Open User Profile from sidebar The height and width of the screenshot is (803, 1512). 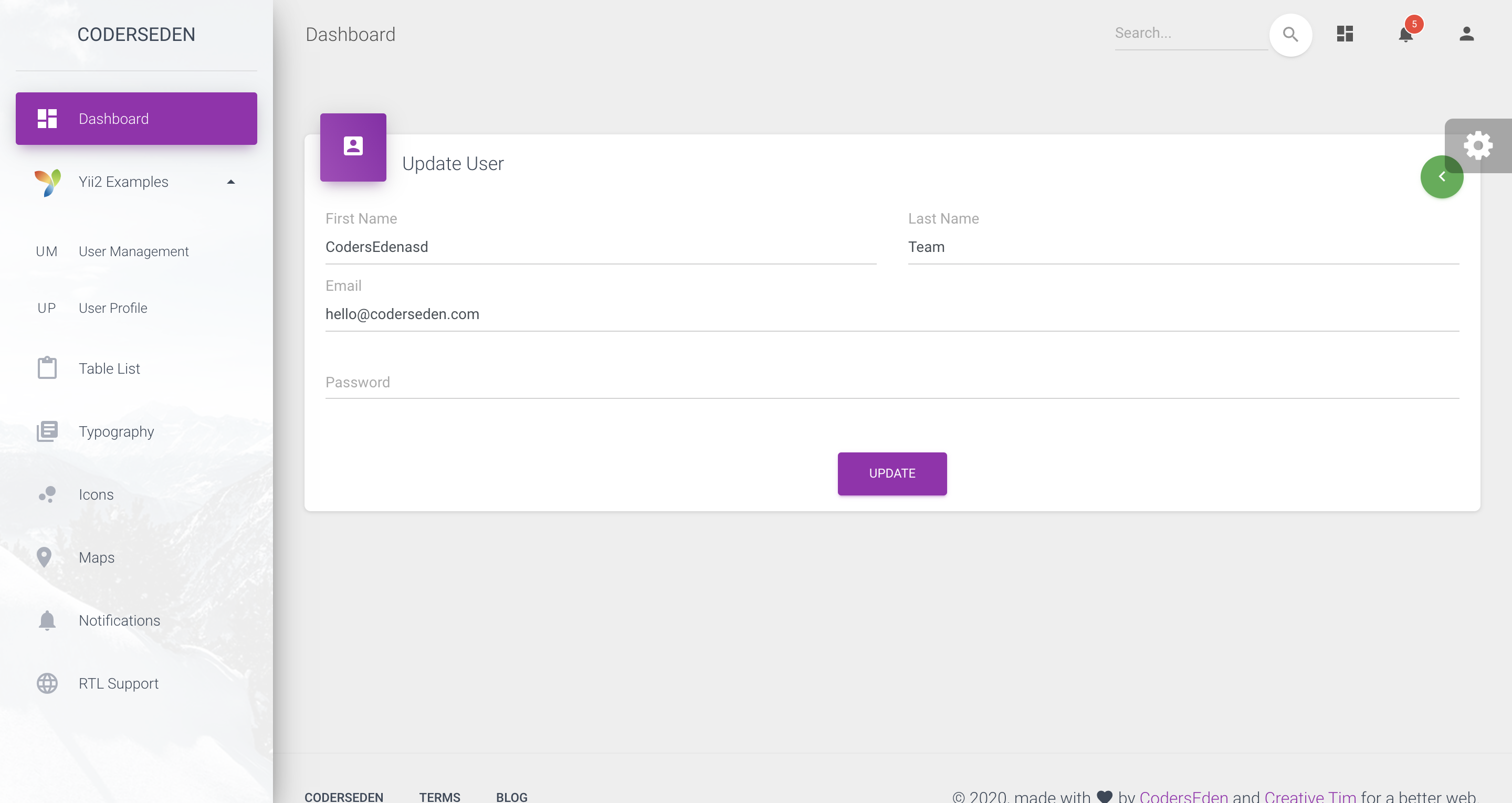pos(113,308)
